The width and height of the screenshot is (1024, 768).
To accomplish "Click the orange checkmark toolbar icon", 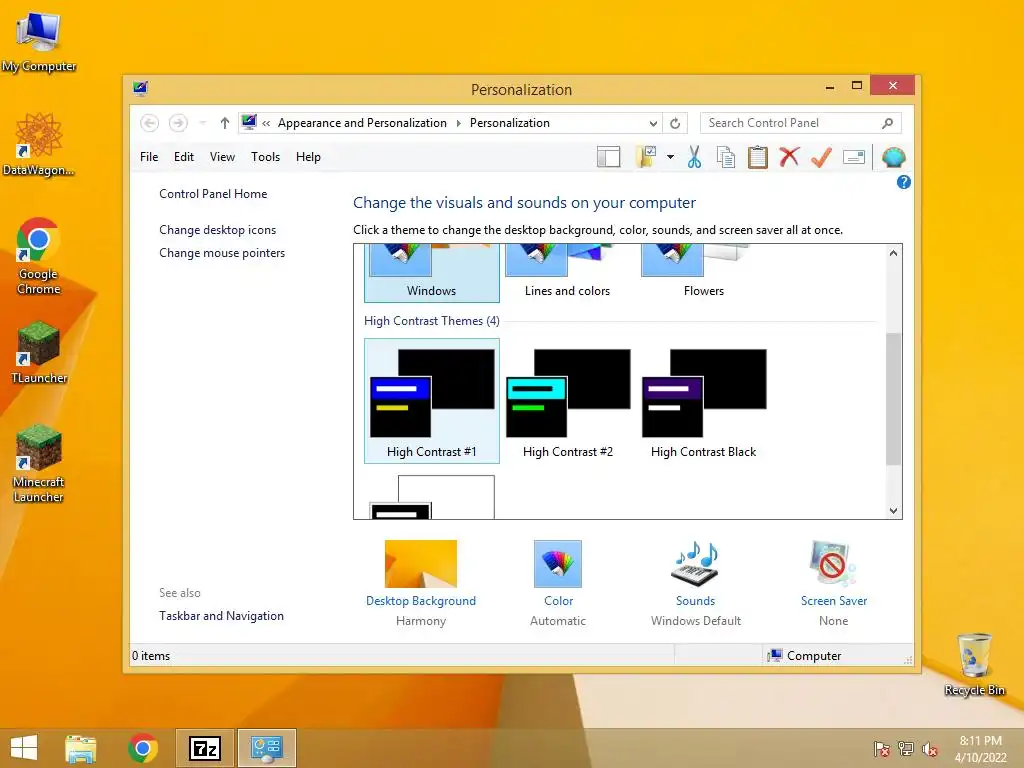I will click(822, 157).
